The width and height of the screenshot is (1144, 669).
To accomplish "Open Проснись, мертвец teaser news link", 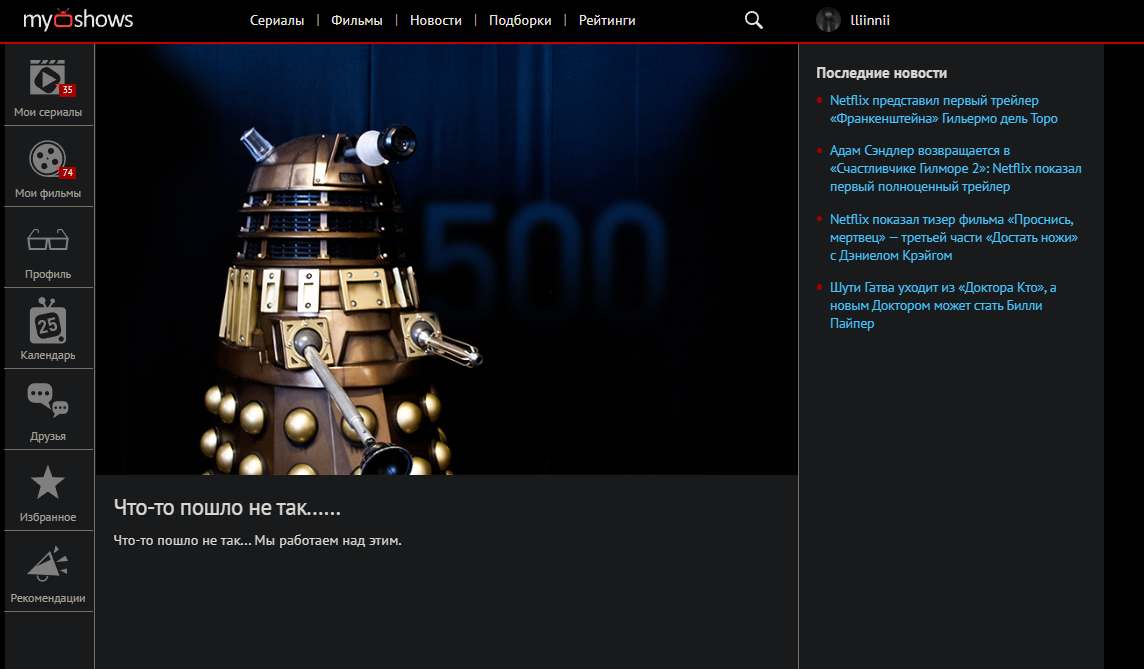I will click(954, 237).
